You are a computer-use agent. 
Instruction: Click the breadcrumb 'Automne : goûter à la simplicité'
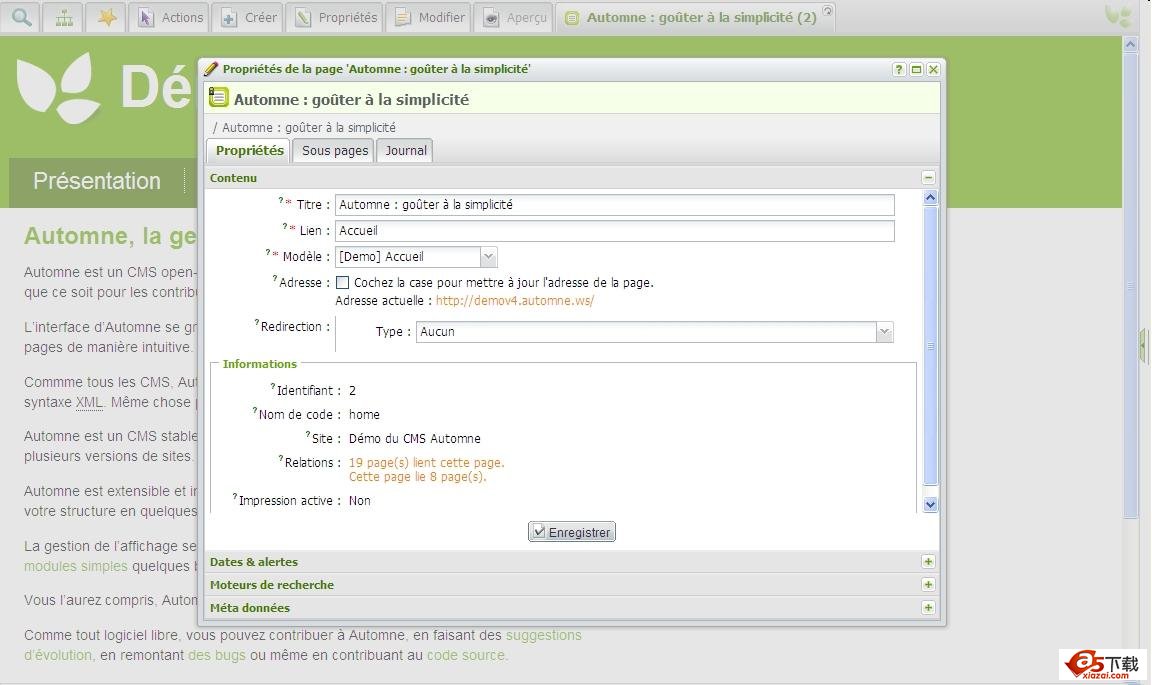click(309, 127)
